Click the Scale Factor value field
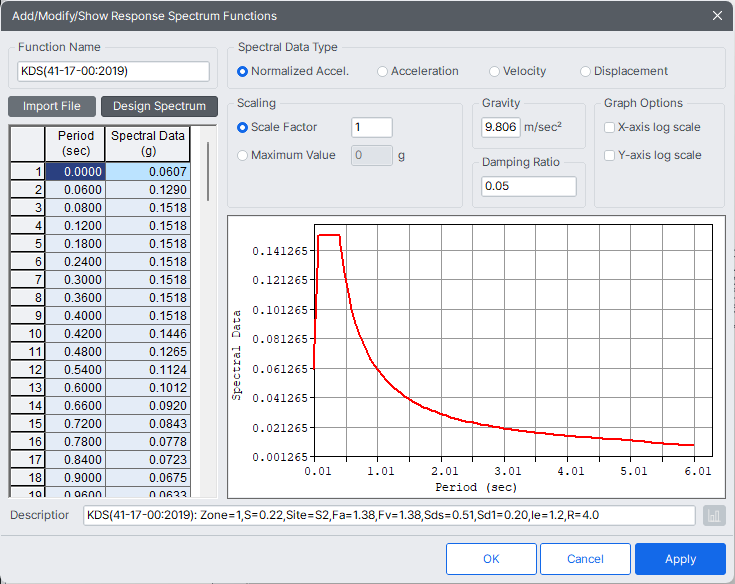Viewport: 735px width, 584px height. (372, 127)
